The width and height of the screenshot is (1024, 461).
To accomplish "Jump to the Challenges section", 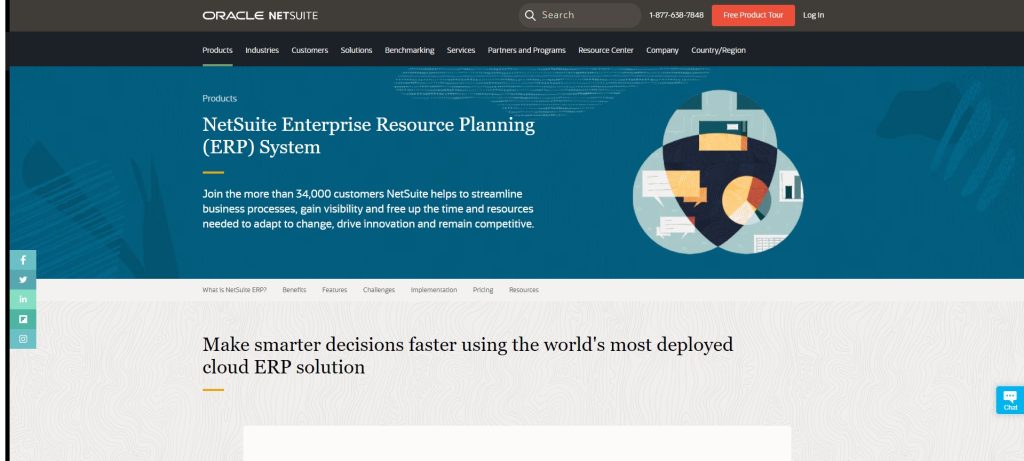I will click(379, 290).
